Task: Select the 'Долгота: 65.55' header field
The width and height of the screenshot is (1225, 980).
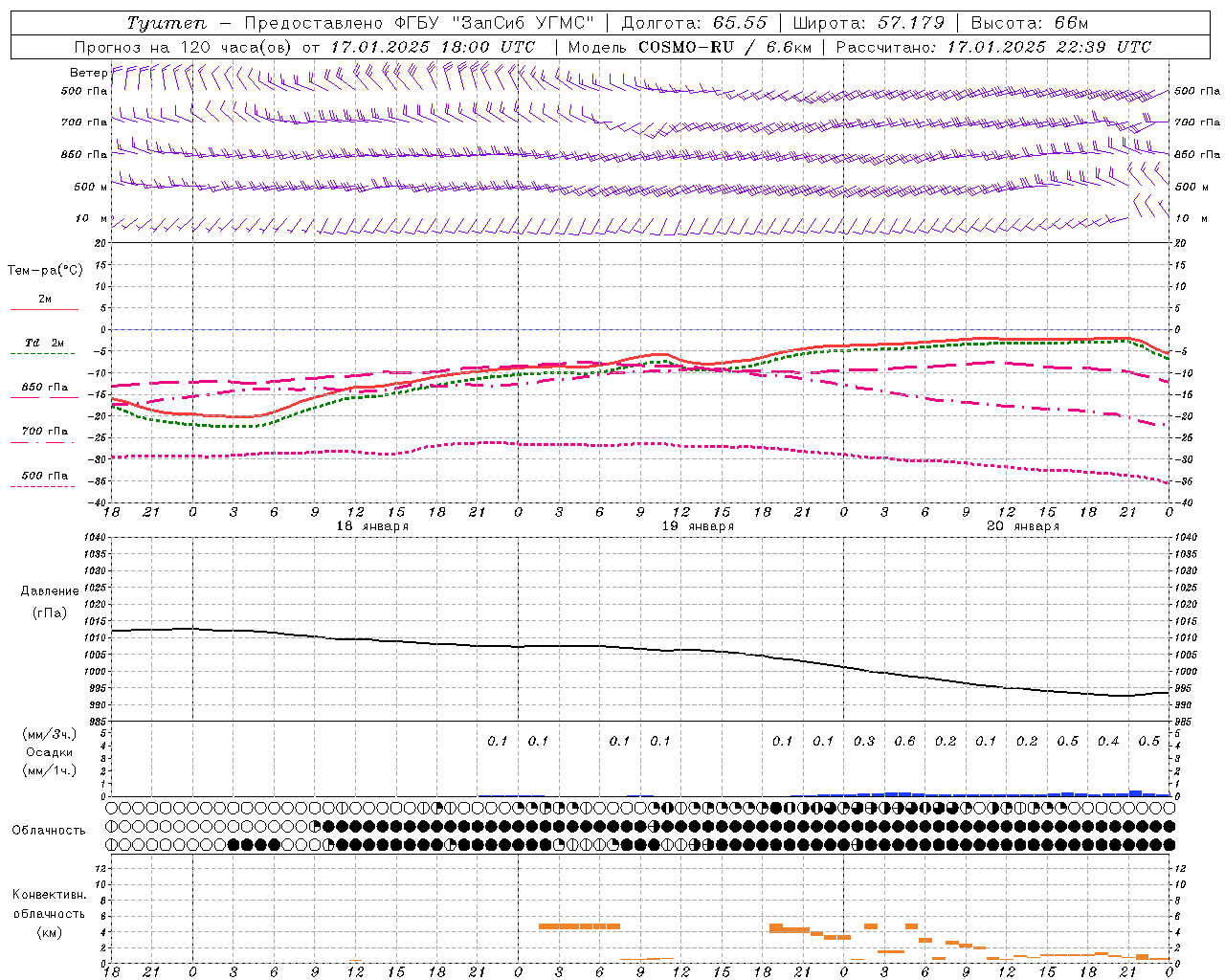Action: (694, 23)
